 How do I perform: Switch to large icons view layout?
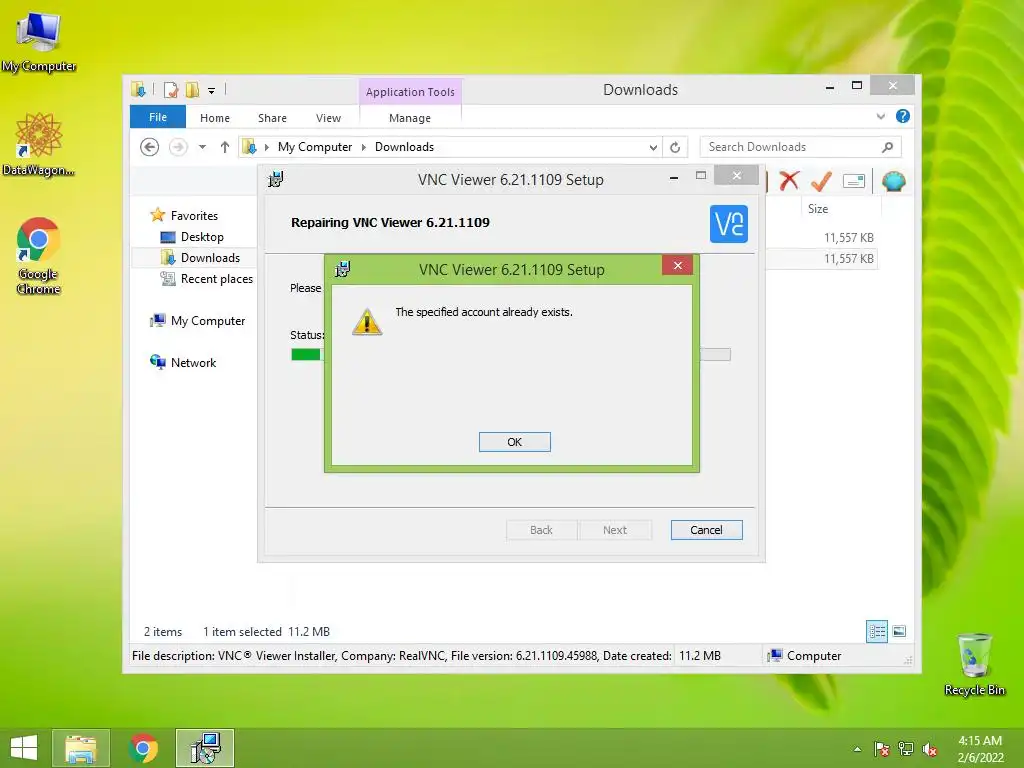(899, 631)
